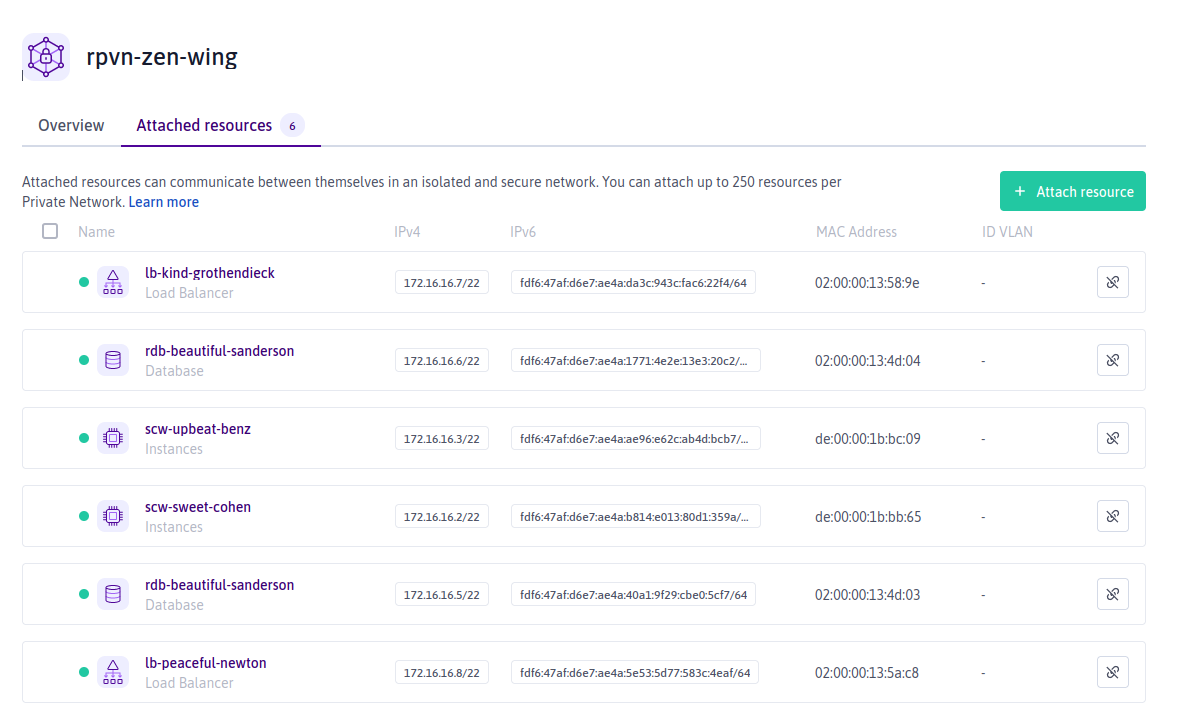Click the Load Balancer icon of lb-peaceful-newton

(x=113, y=672)
